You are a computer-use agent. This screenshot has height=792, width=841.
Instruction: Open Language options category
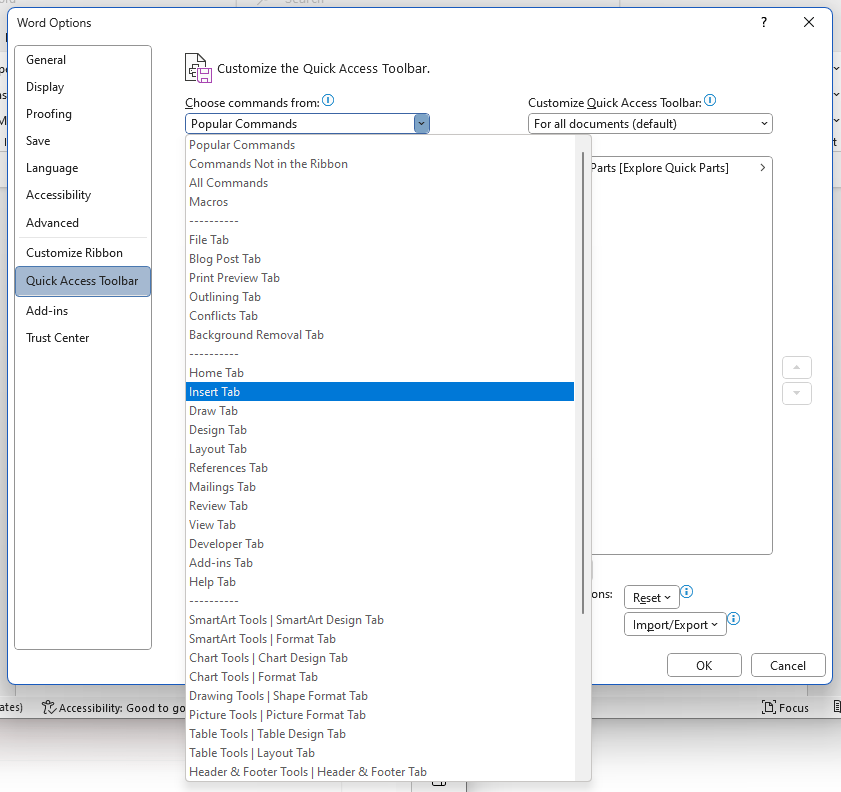click(x=83, y=168)
